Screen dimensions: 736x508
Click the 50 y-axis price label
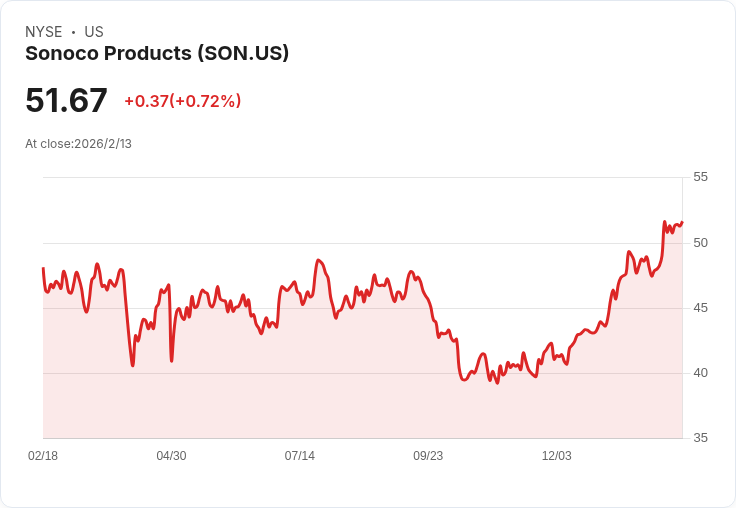[700, 243]
